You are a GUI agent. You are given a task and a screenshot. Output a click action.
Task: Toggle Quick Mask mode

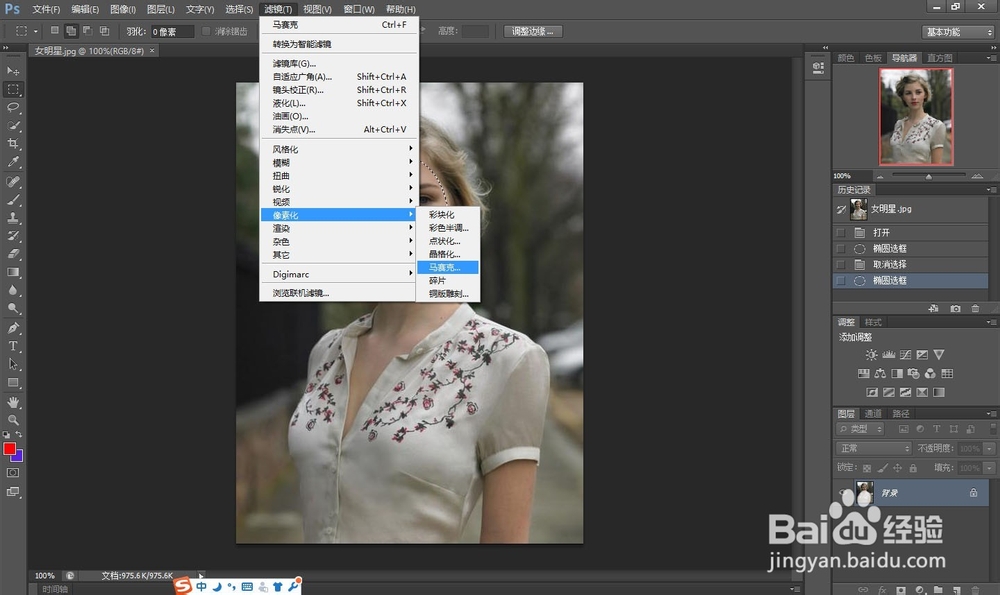13,473
